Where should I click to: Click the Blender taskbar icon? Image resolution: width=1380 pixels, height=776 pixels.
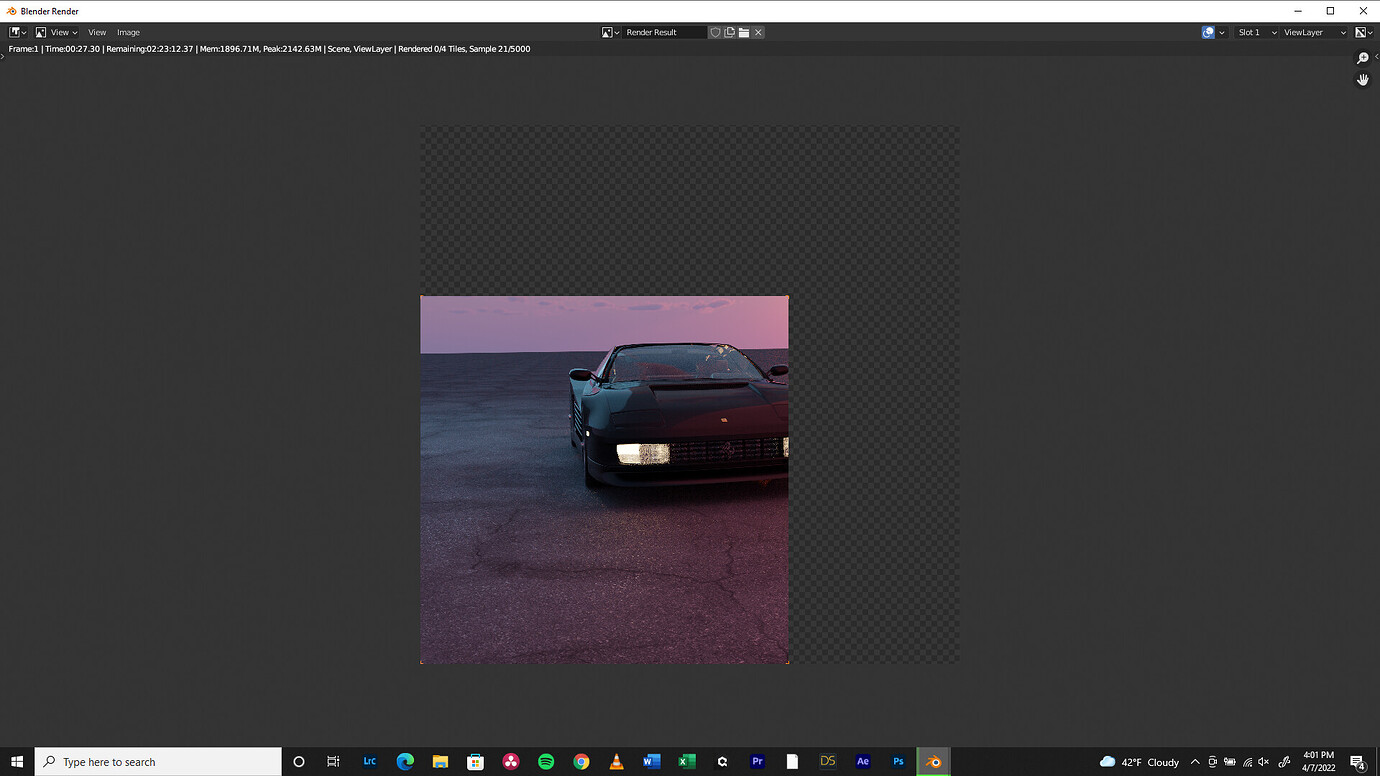(933, 761)
